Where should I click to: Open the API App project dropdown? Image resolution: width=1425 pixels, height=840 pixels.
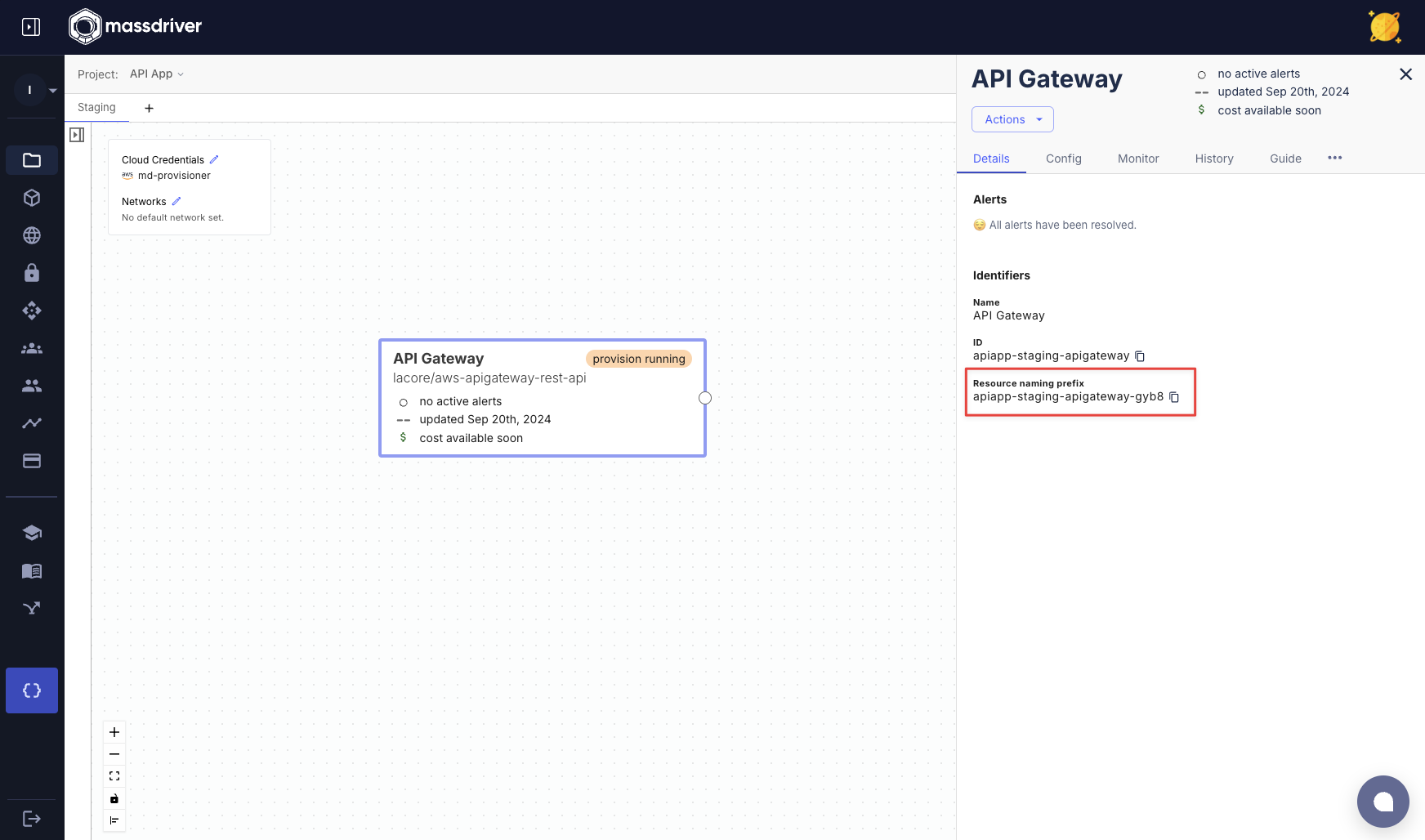pos(156,74)
